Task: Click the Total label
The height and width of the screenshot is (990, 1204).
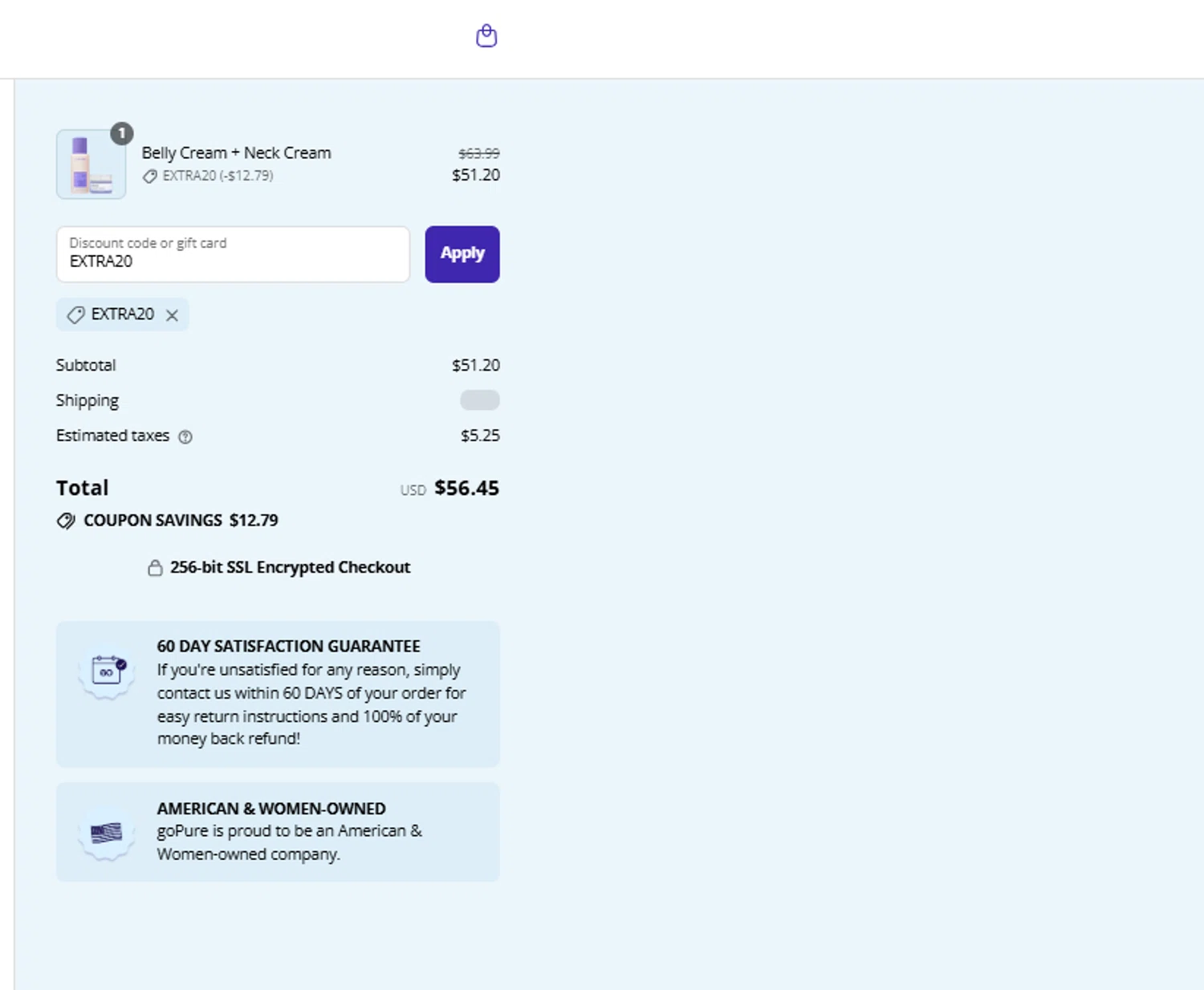Action: tap(83, 488)
